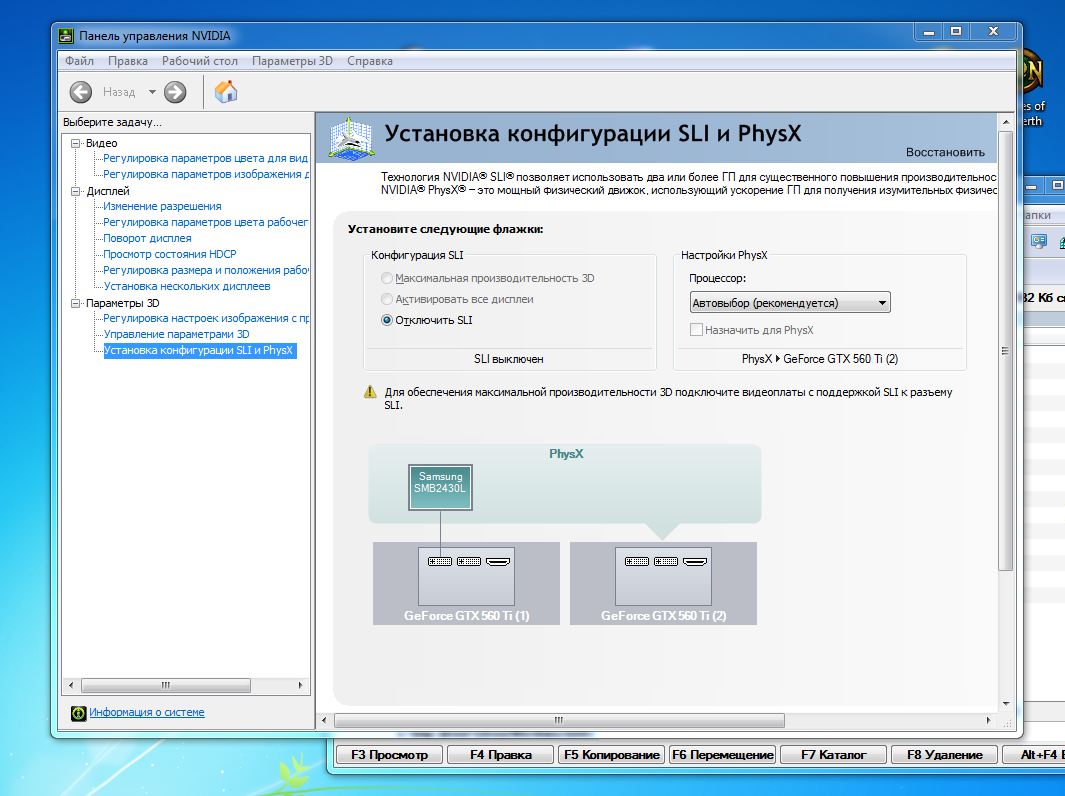The width and height of the screenshot is (1065, 796).
Task: Click 'F6 Перемещение' button in file manager
Action: (x=722, y=755)
